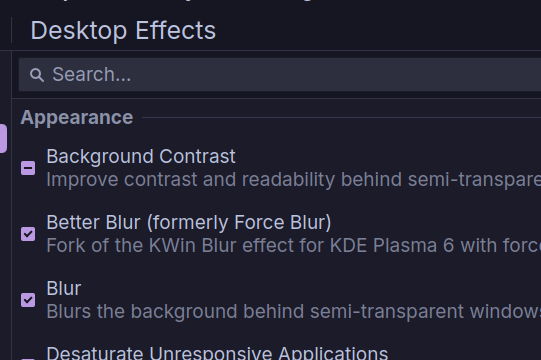Screen dimensions: 541x360
Task: Click the Blurs the background description text
Action: click(294, 311)
